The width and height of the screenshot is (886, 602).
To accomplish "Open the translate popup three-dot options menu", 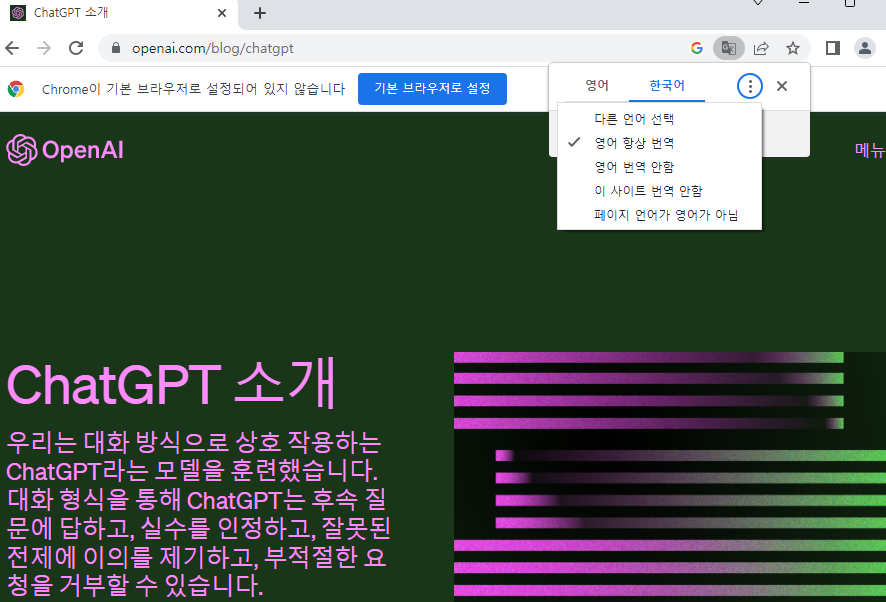I will pos(750,85).
